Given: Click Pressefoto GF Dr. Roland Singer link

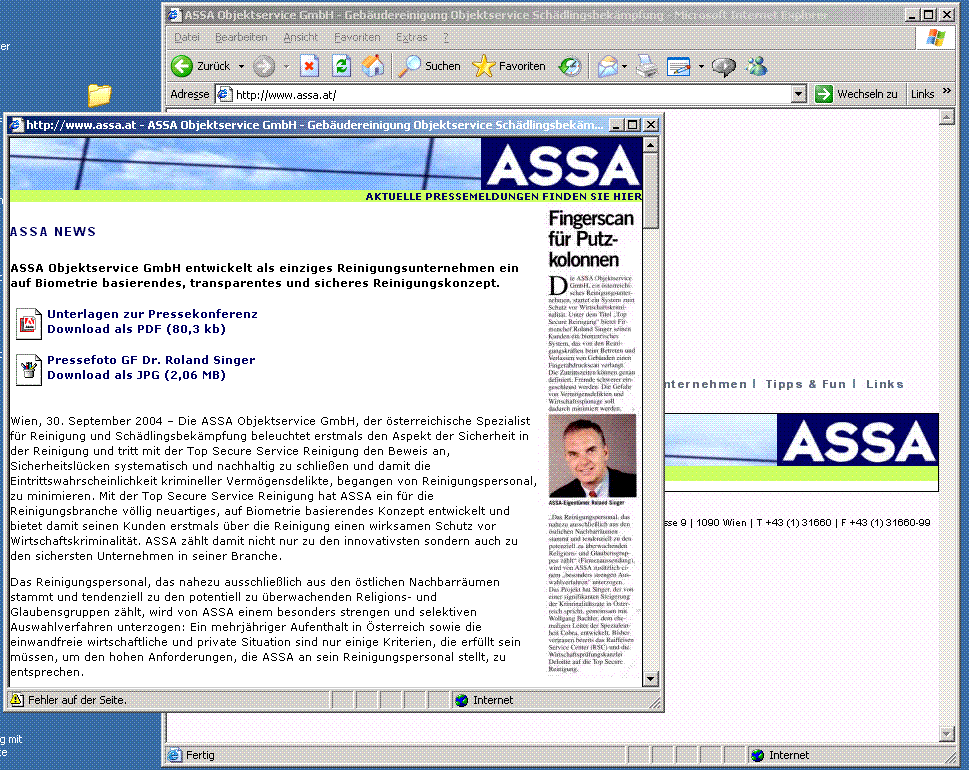Looking at the screenshot, I should click(150, 360).
